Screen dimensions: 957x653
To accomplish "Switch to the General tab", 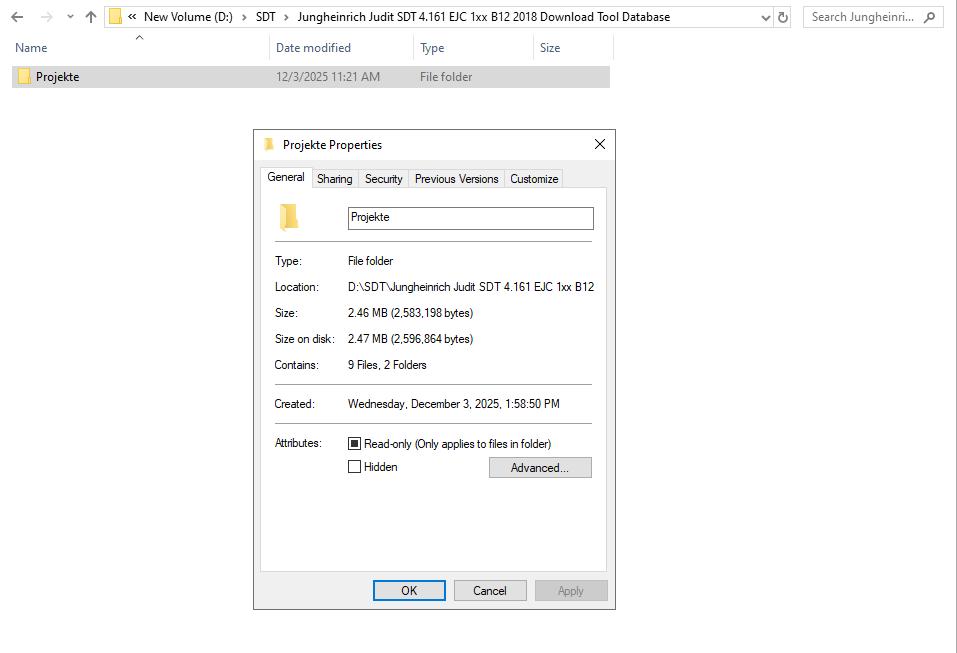I will point(286,177).
